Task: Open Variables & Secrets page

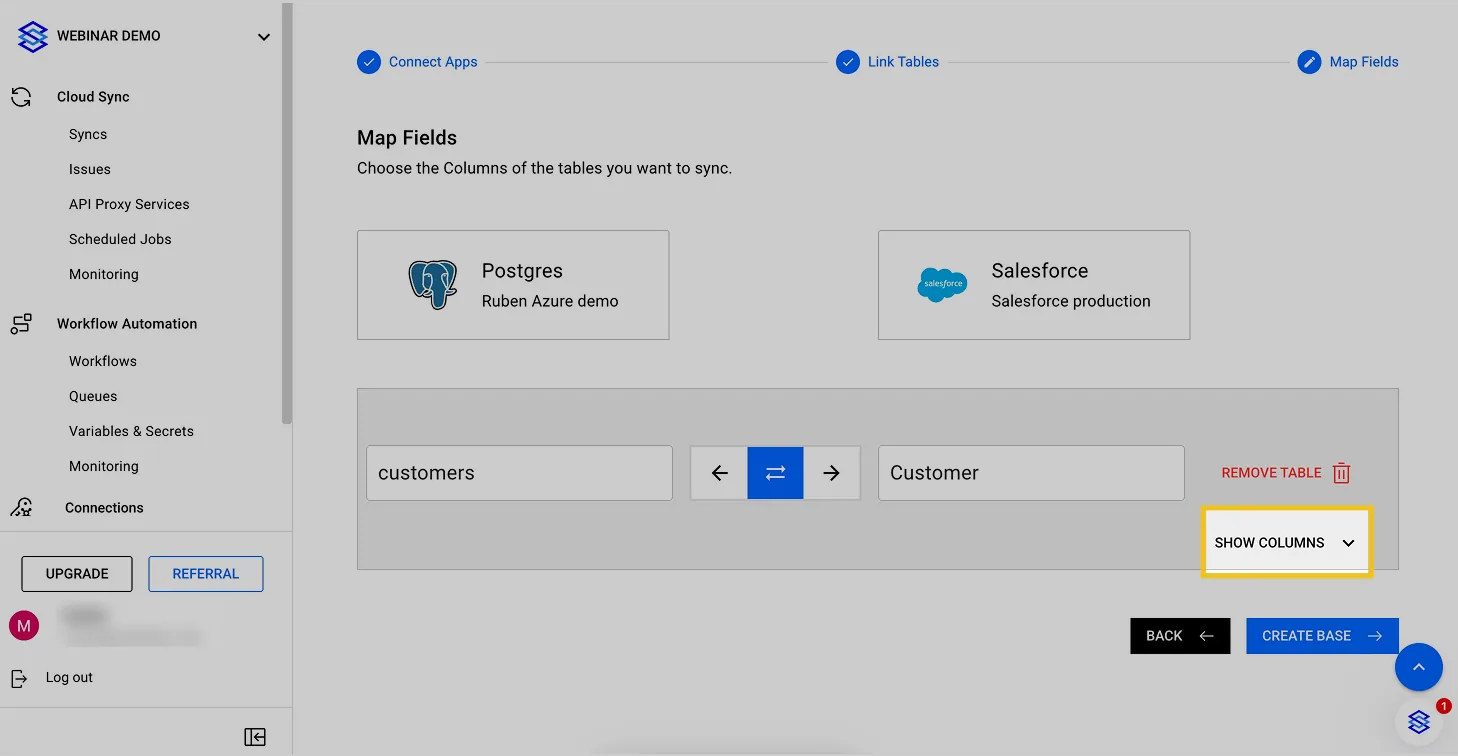Action: point(131,431)
